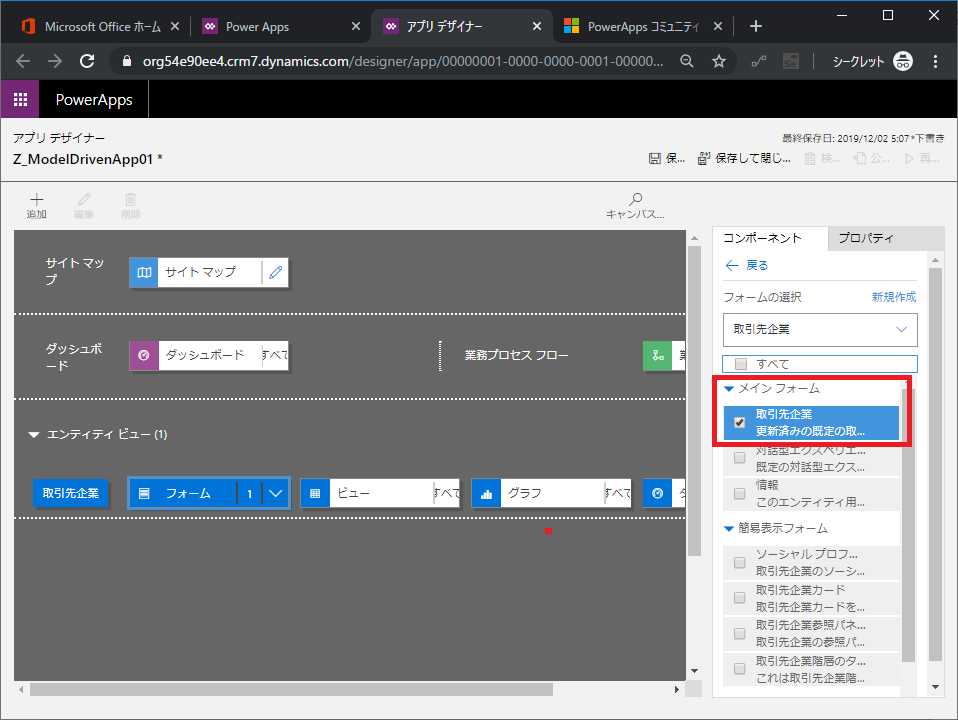The image size is (958, 720).
Task: Toggle the 'すべて' all forms checkbox
Action: pos(741,364)
